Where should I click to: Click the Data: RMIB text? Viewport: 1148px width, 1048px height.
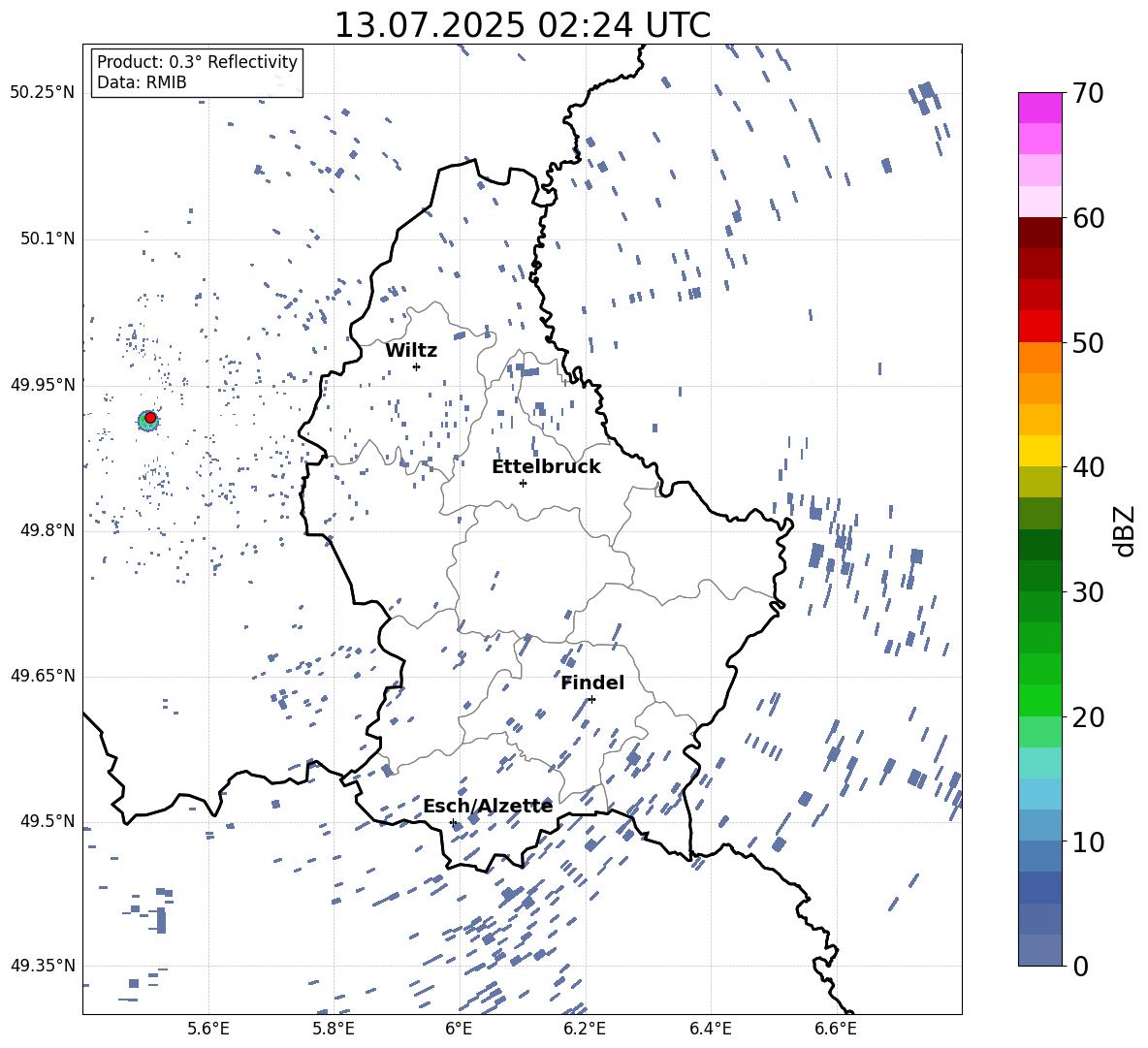142,82
